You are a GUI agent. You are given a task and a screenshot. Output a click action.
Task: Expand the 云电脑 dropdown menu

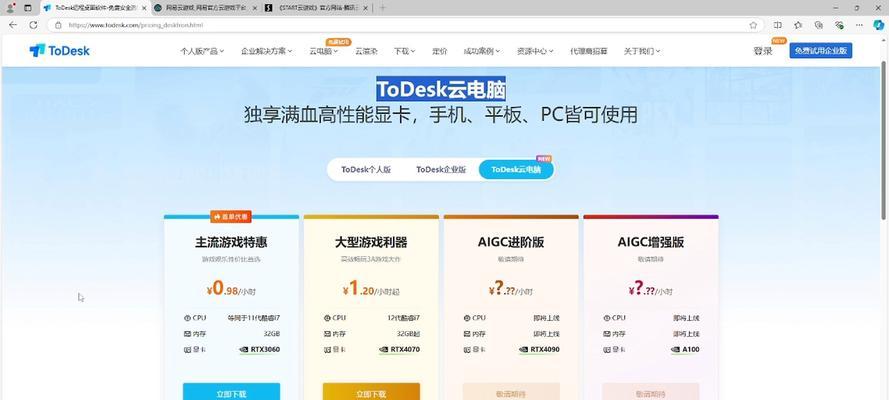[x=324, y=51]
